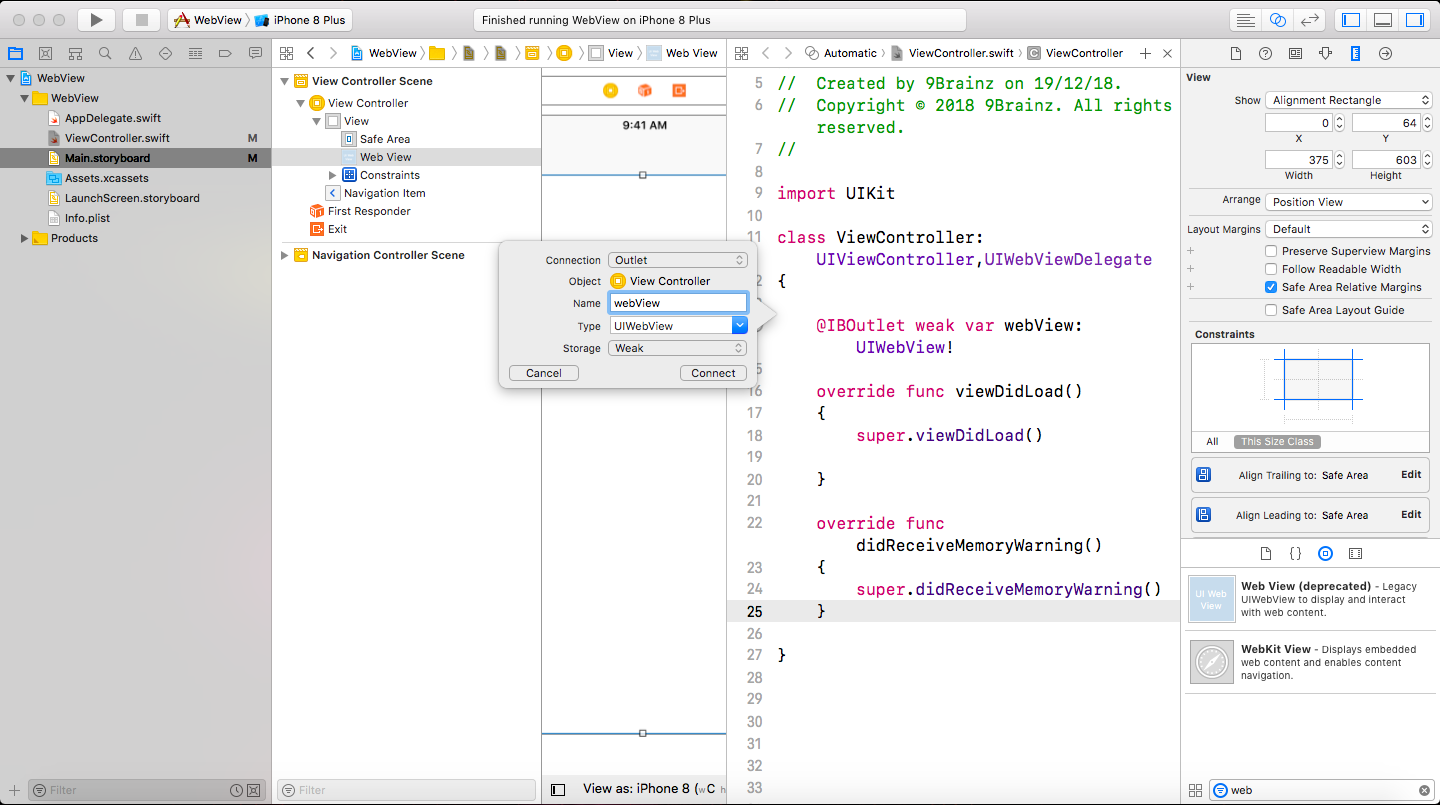Image resolution: width=1440 pixels, height=805 pixels.
Task: Show the object library icon
Action: [1325, 553]
